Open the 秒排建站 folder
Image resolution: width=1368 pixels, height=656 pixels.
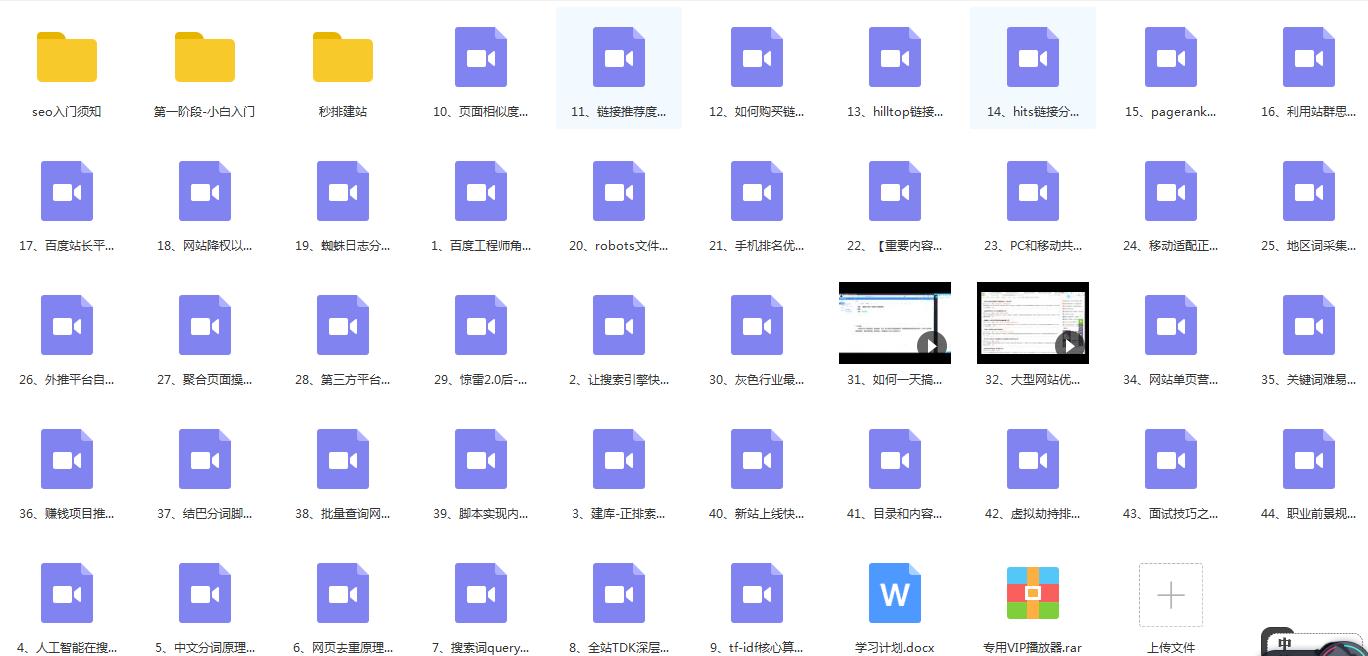(x=342, y=57)
